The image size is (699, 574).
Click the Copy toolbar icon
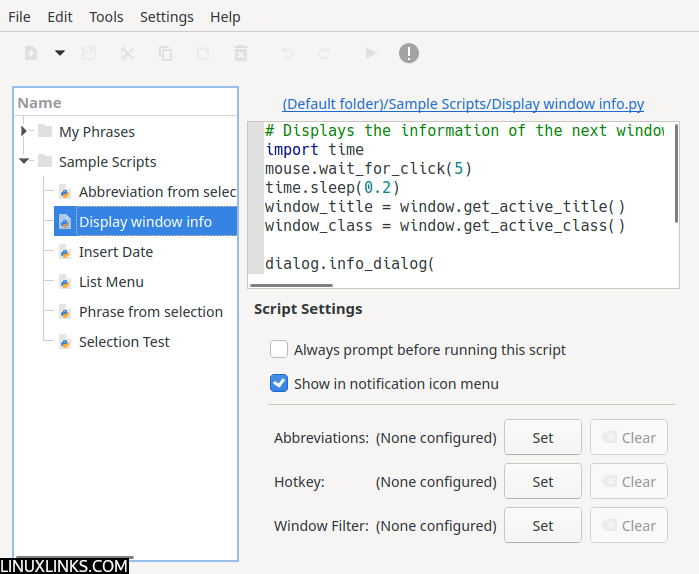coord(165,53)
